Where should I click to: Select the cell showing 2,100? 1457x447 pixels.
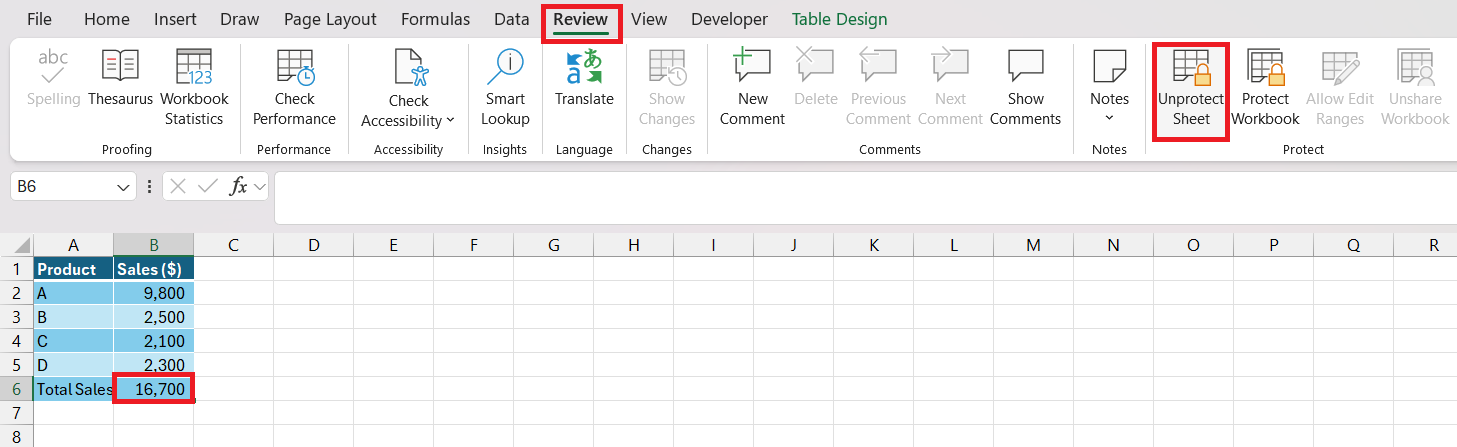pyautogui.click(x=153, y=341)
